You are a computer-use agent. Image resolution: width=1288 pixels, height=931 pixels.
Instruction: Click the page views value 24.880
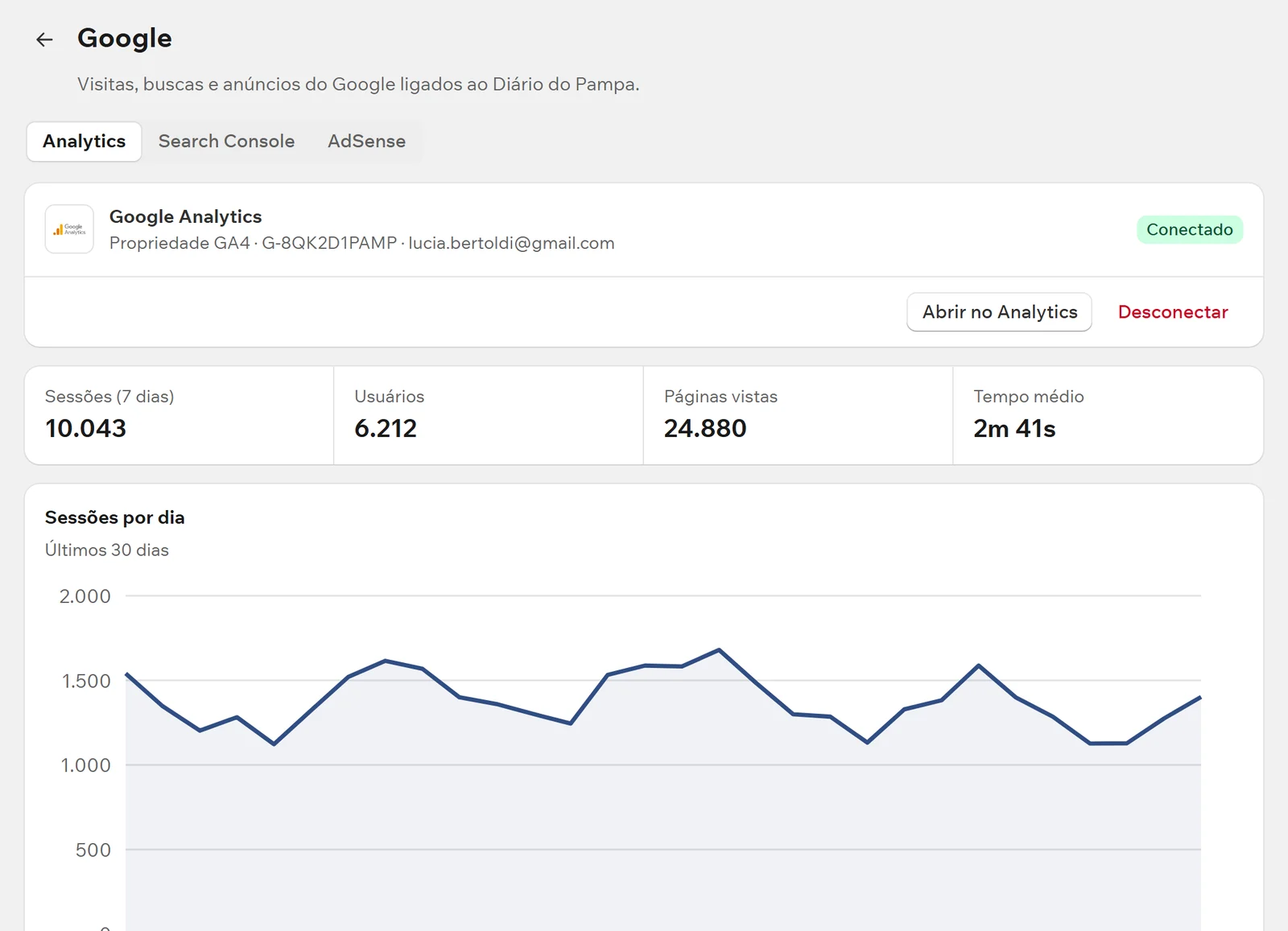coord(705,428)
